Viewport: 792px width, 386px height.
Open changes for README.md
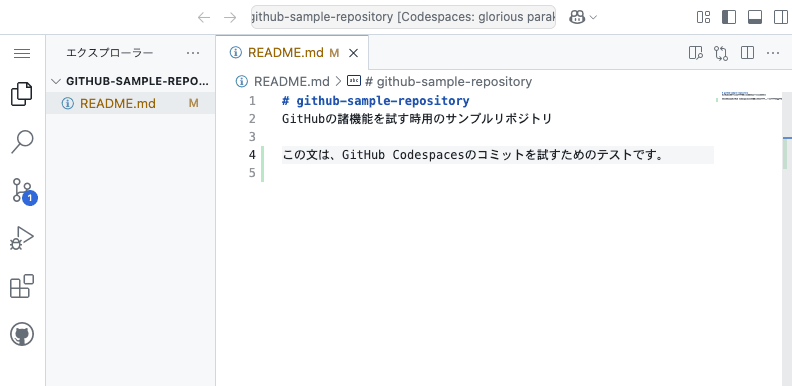pos(721,53)
